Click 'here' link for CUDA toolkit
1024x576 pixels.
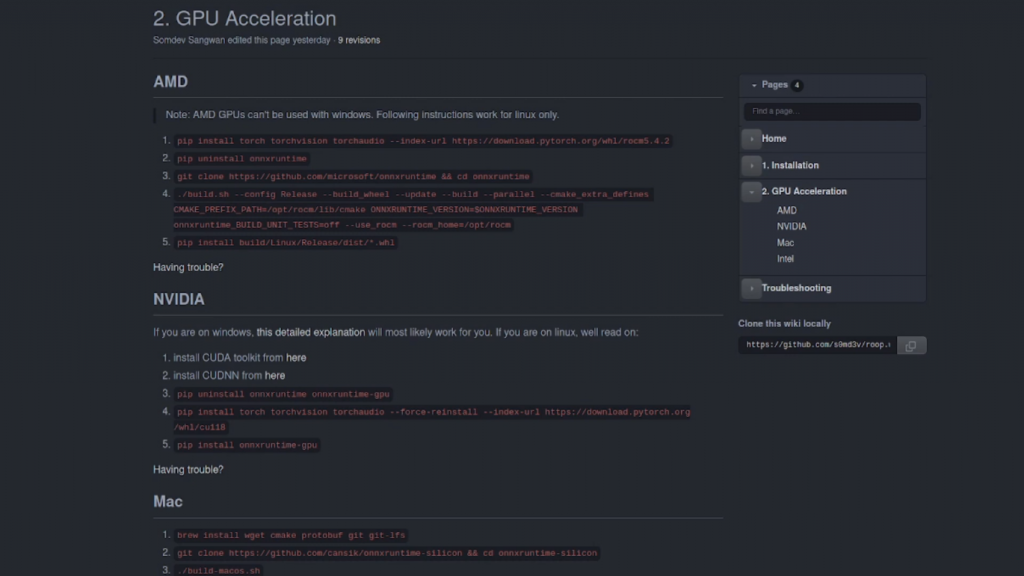(296, 357)
